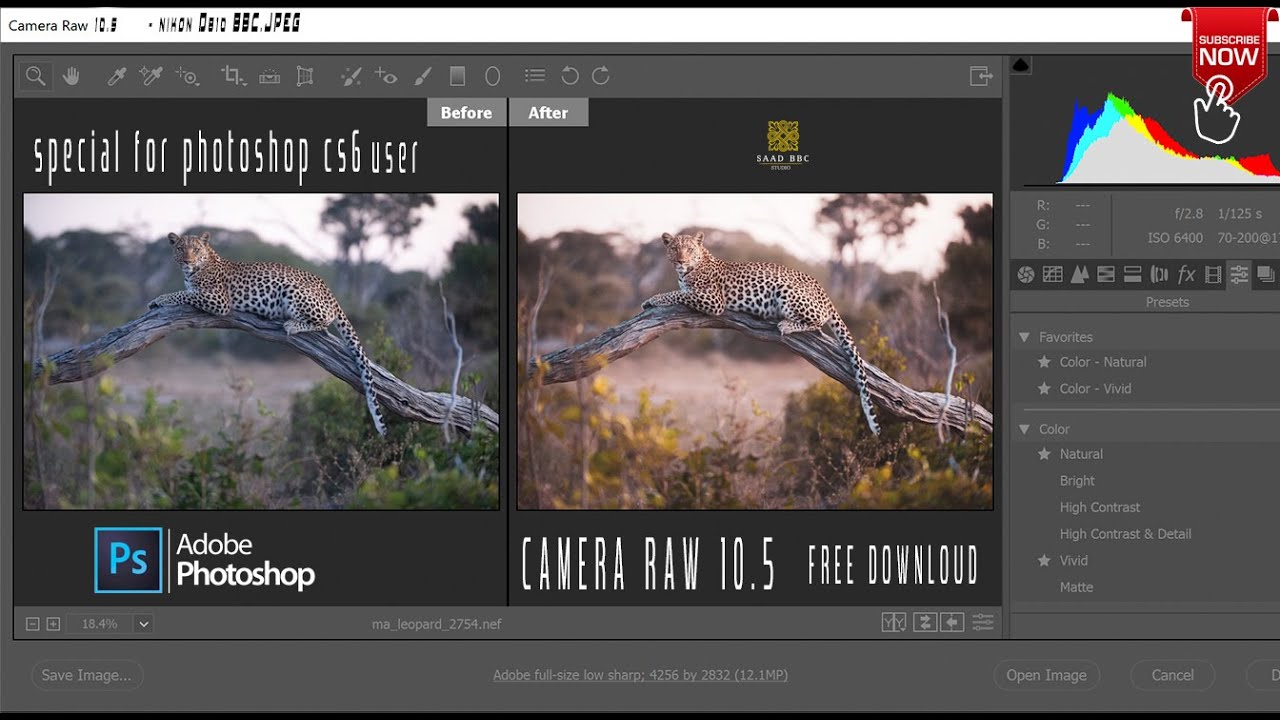Apply the Natural color preset
Image resolution: width=1280 pixels, height=720 pixels.
coord(1081,454)
